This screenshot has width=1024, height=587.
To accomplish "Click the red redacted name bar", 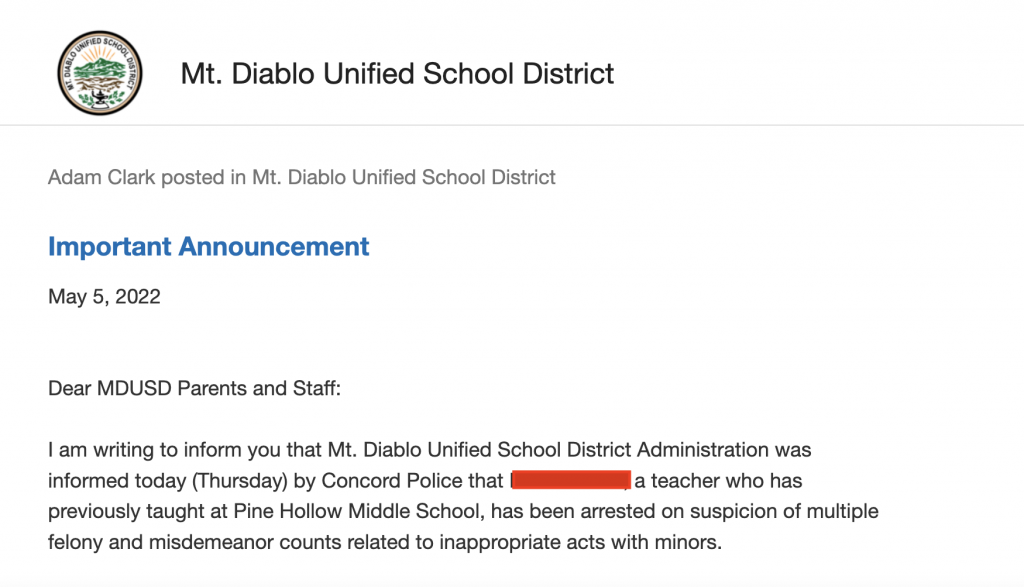I will pyautogui.click(x=570, y=481).
